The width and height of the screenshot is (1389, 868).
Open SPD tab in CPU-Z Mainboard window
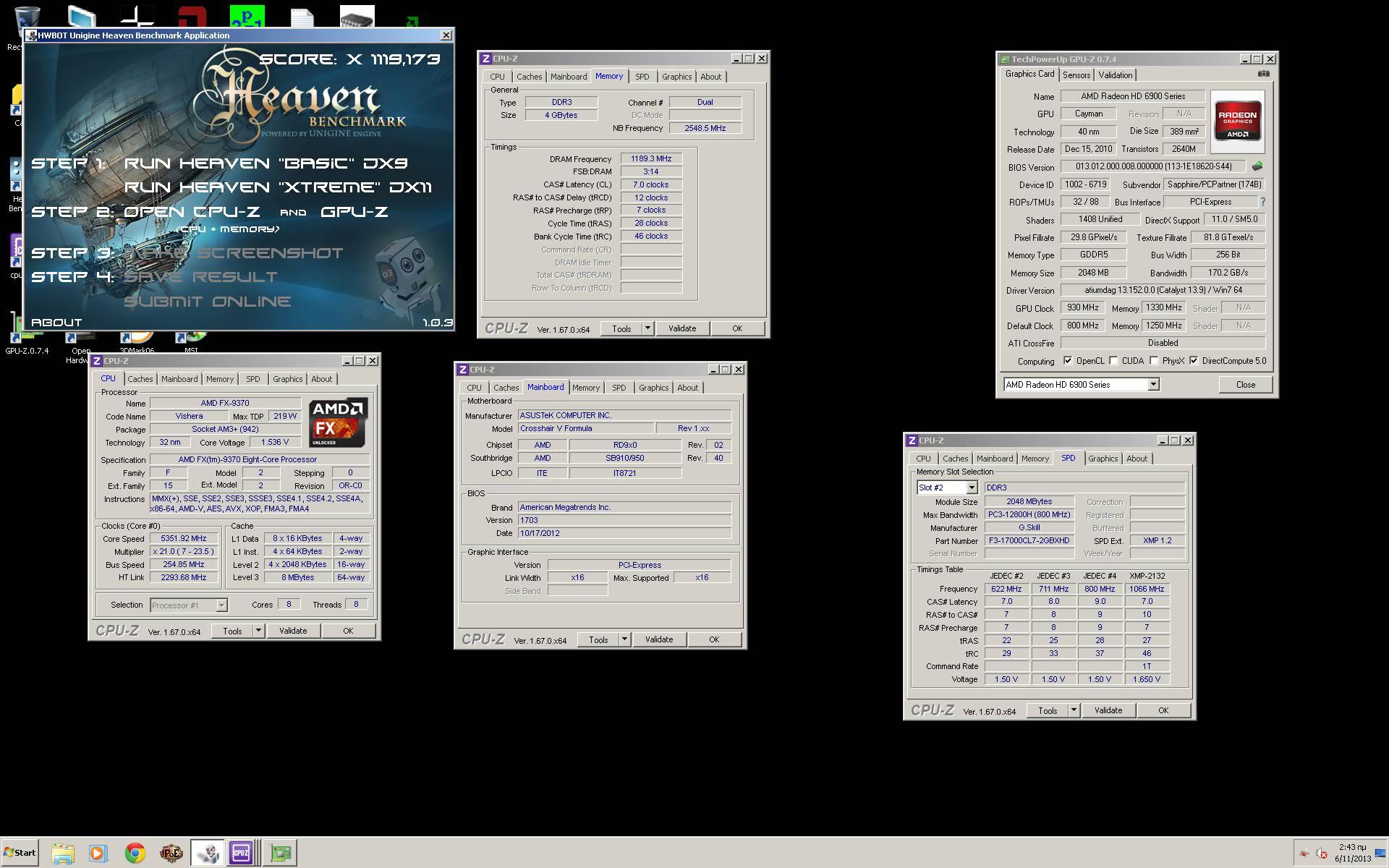click(619, 388)
